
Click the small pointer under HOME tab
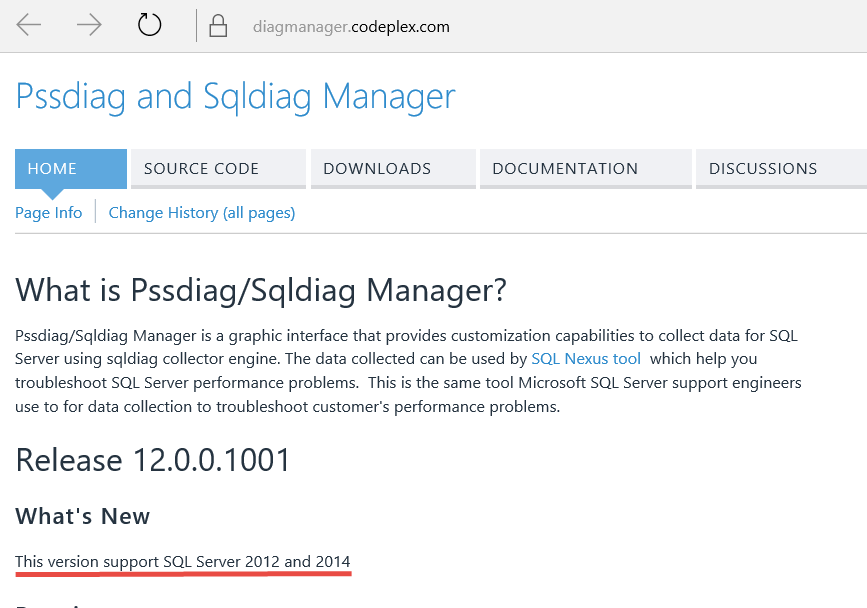[x=53, y=193]
